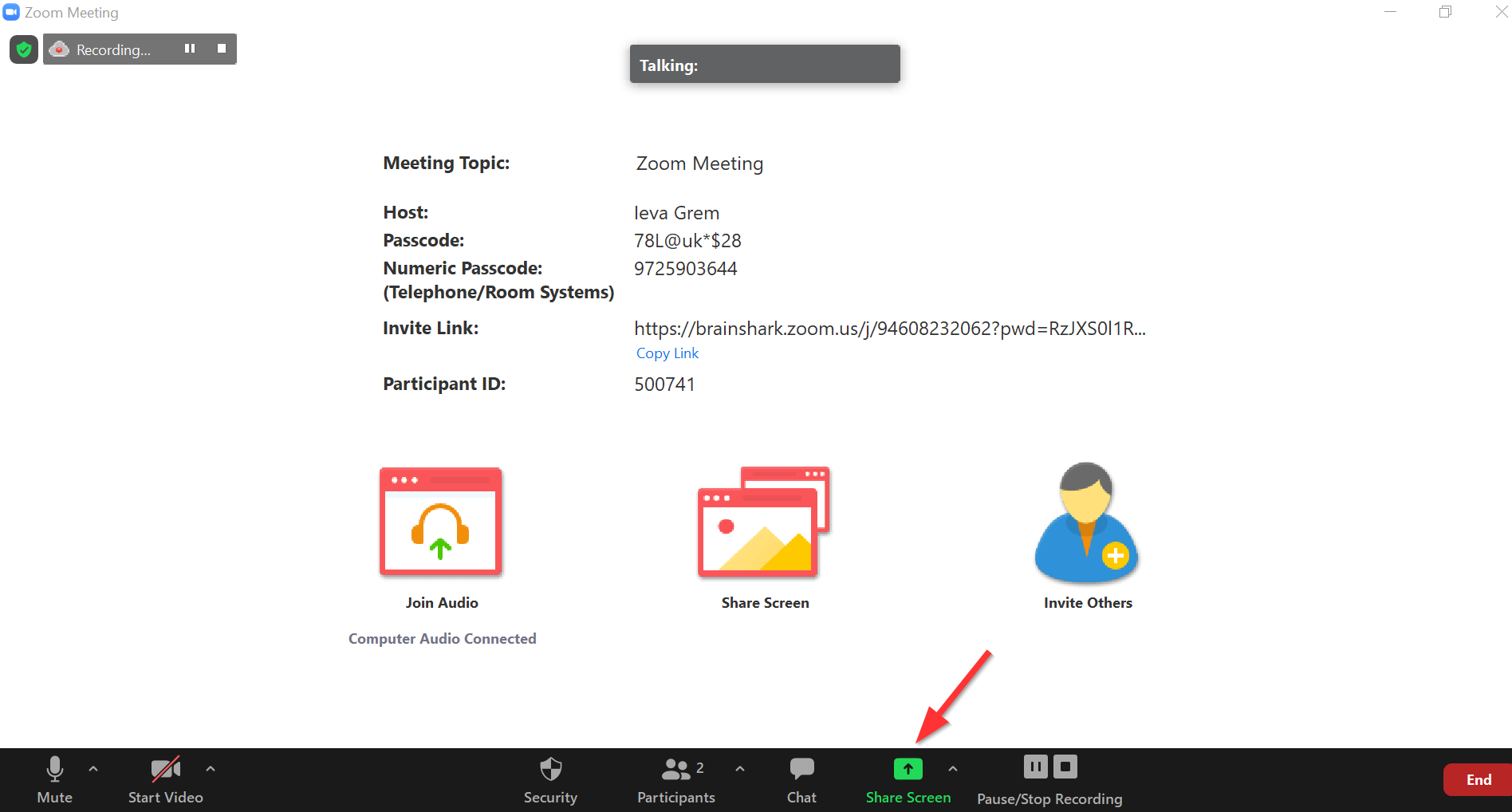
Task: Open the Security shield menu
Action: pos(550,779)
